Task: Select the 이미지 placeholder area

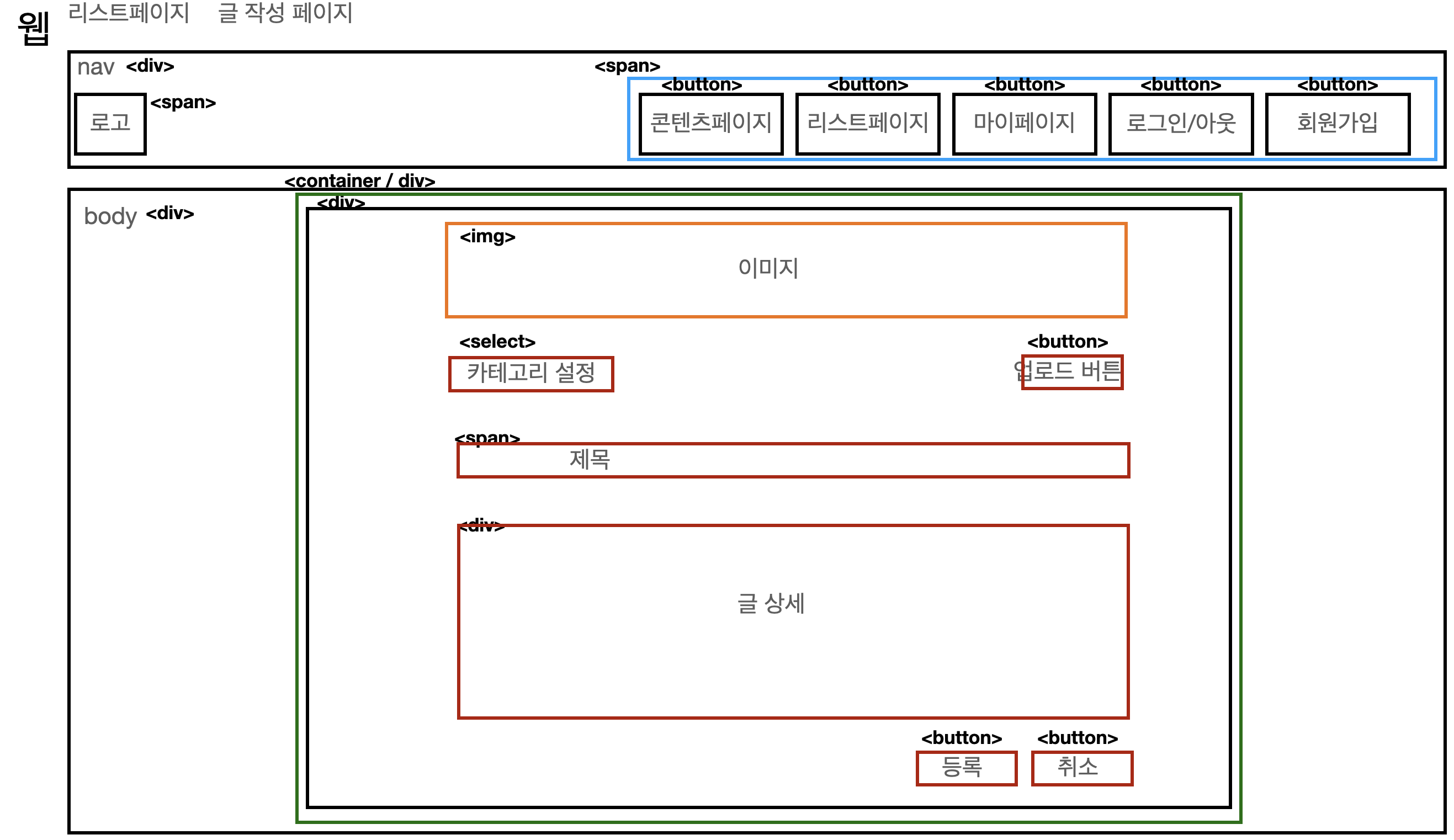Action: pyautogui.click(x=787, y=270)
